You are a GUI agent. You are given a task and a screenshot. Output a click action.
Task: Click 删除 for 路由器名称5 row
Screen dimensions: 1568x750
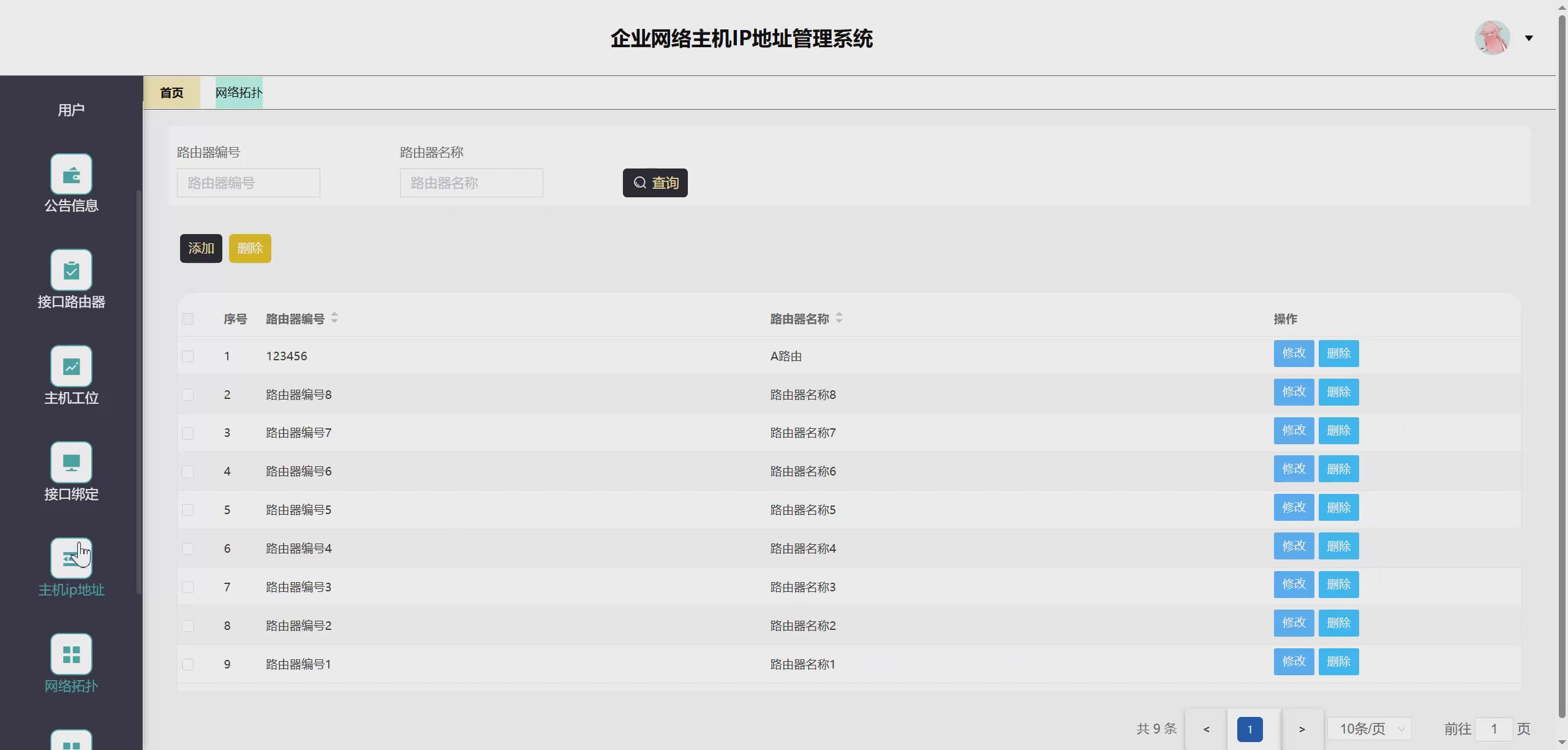1338,508
